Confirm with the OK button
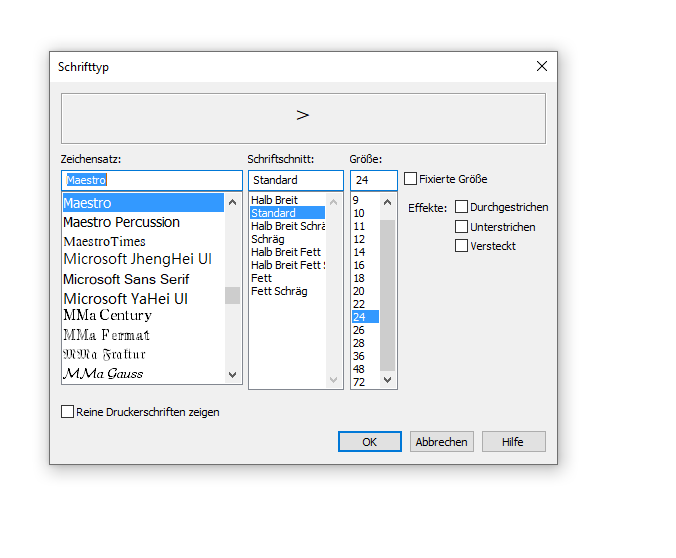676x558 pixels. click(370, 442)
